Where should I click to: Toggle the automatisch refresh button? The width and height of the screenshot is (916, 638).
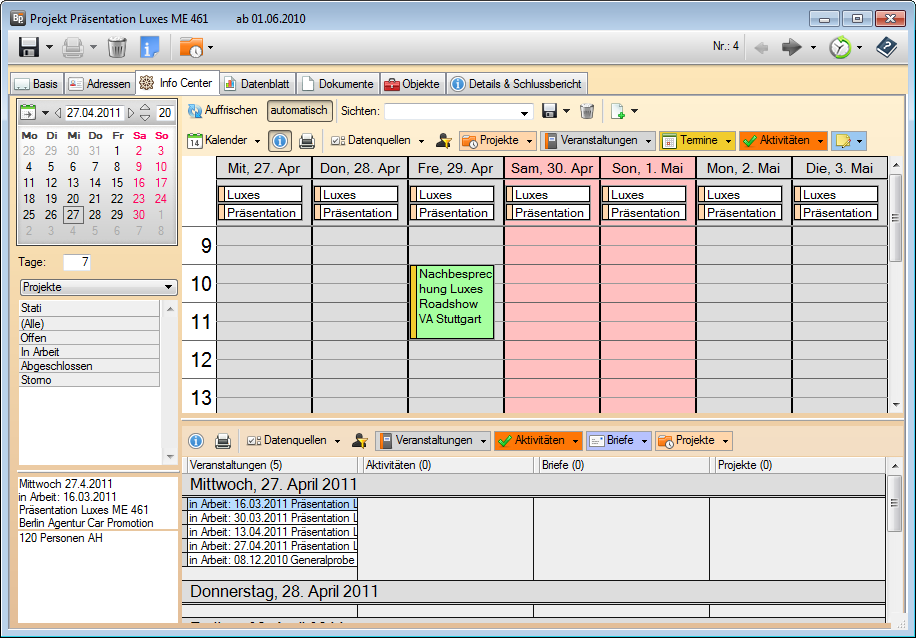click(x=299, y=111)
